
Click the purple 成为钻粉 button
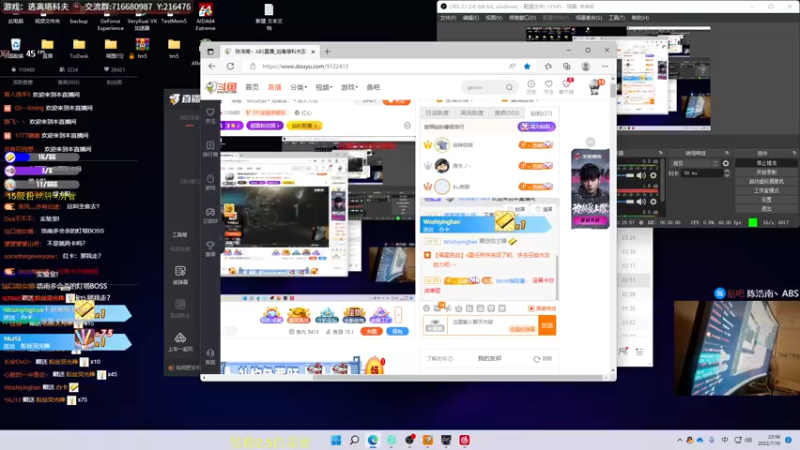click(x=536, y=127)
